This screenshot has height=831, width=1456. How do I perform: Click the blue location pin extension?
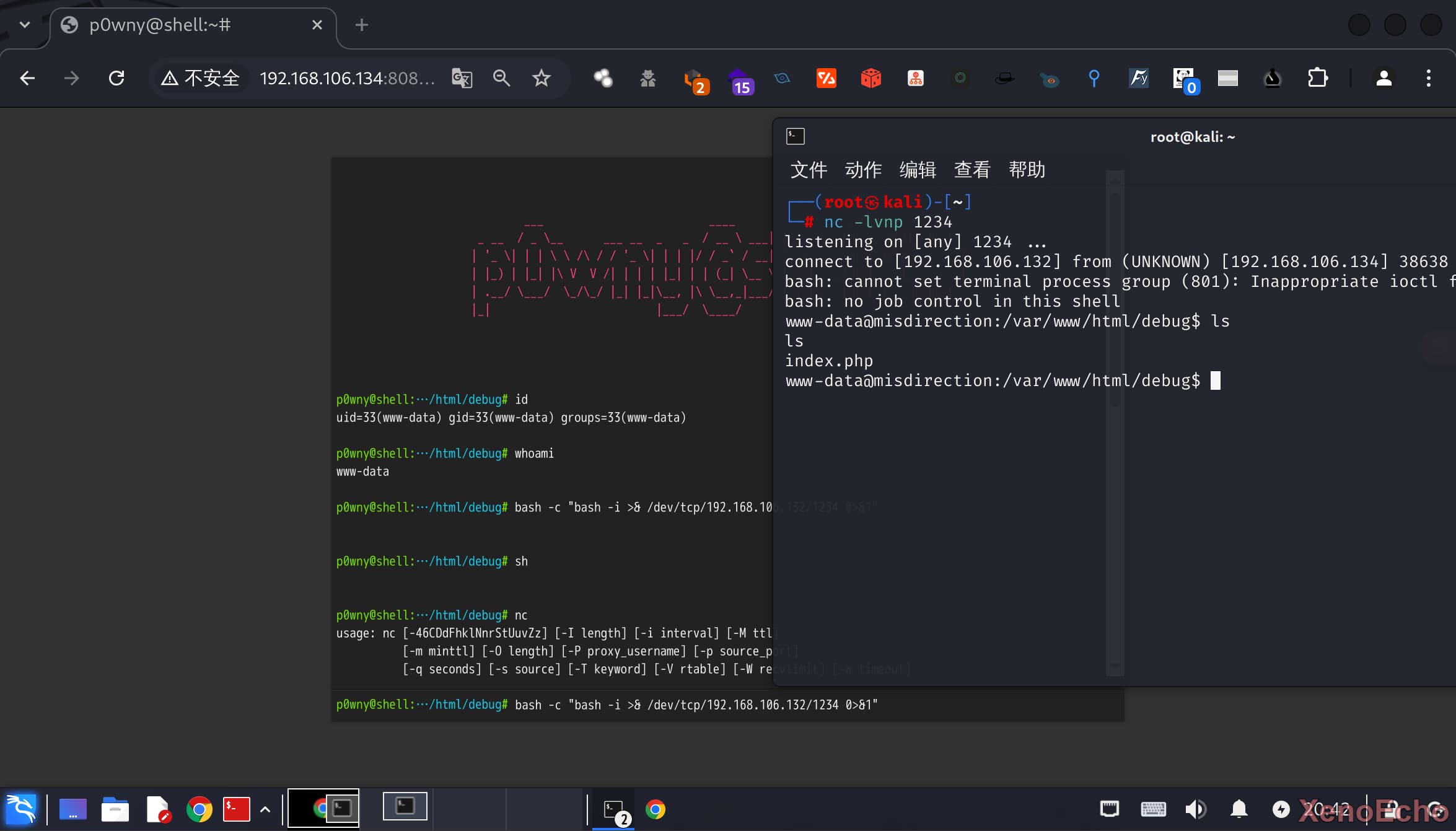pos(1094,78)
